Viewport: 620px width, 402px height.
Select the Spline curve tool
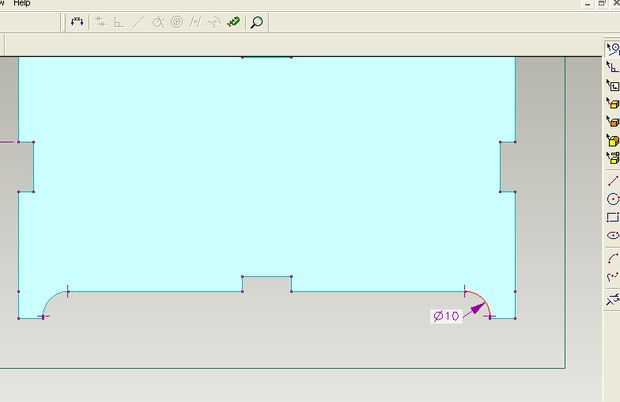[613, 277]
